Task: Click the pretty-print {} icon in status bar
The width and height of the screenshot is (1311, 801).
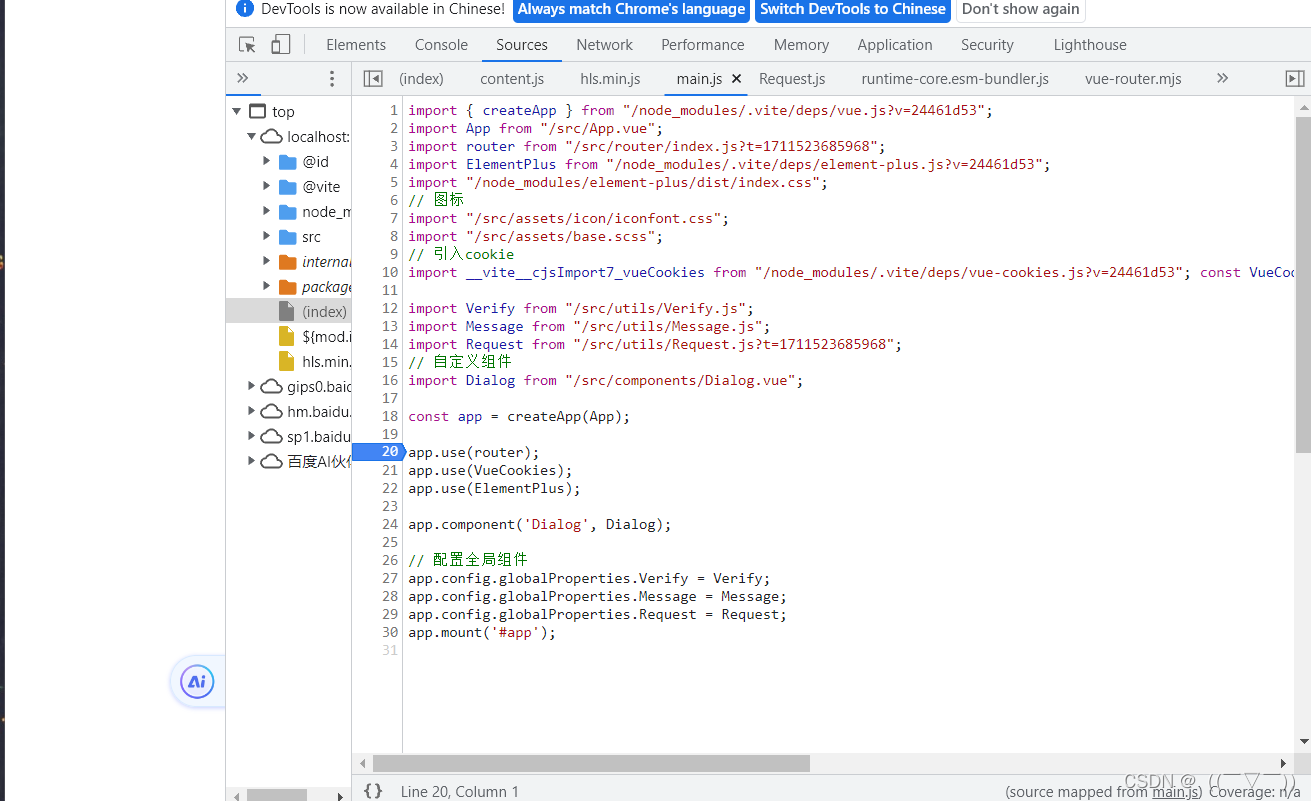Action: coord(374,790)
